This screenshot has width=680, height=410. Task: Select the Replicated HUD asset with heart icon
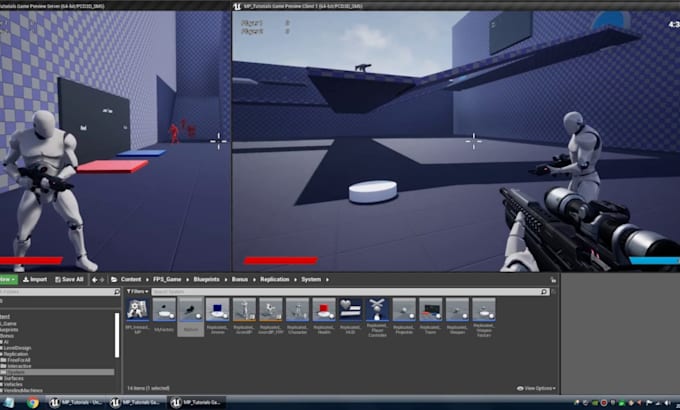point(350,316)
